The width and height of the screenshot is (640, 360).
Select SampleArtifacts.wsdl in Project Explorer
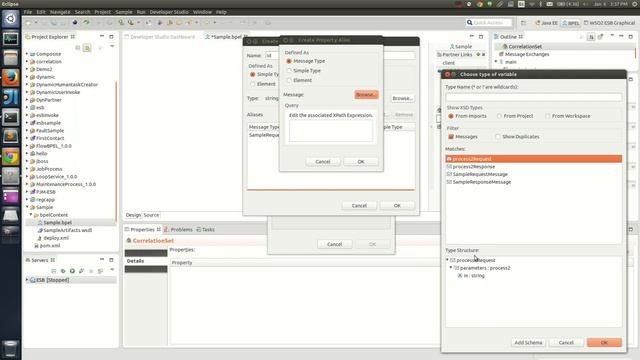point(67,230)
